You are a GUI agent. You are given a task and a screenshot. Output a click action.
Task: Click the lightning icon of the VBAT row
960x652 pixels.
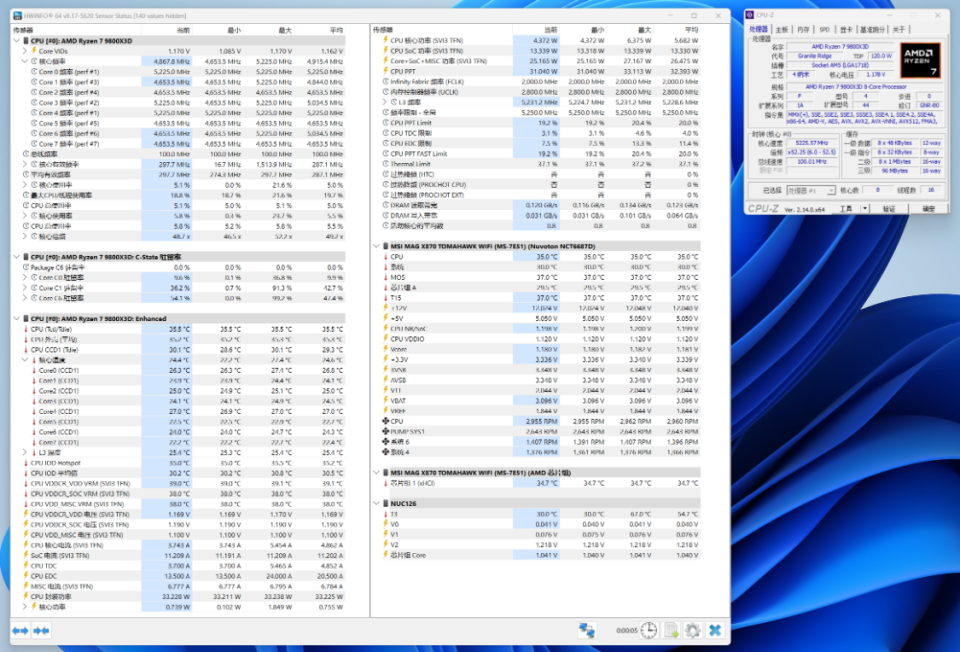coord(386,400)
